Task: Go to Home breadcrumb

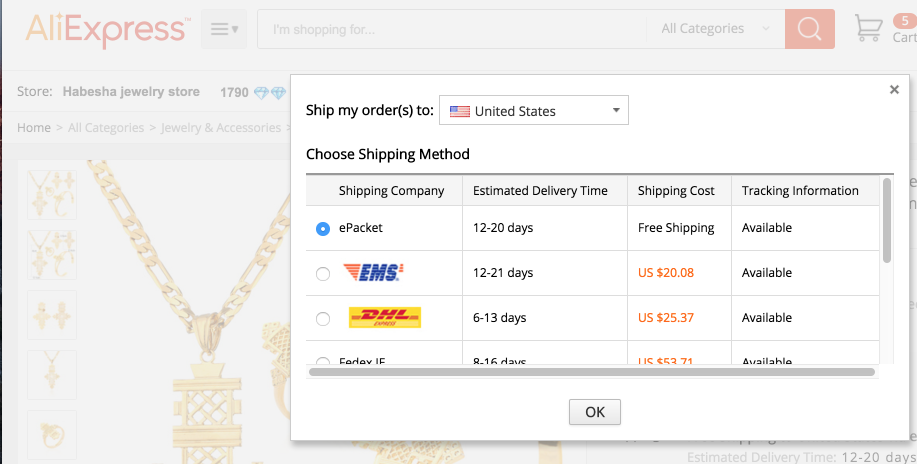Action: click(34, 128)
